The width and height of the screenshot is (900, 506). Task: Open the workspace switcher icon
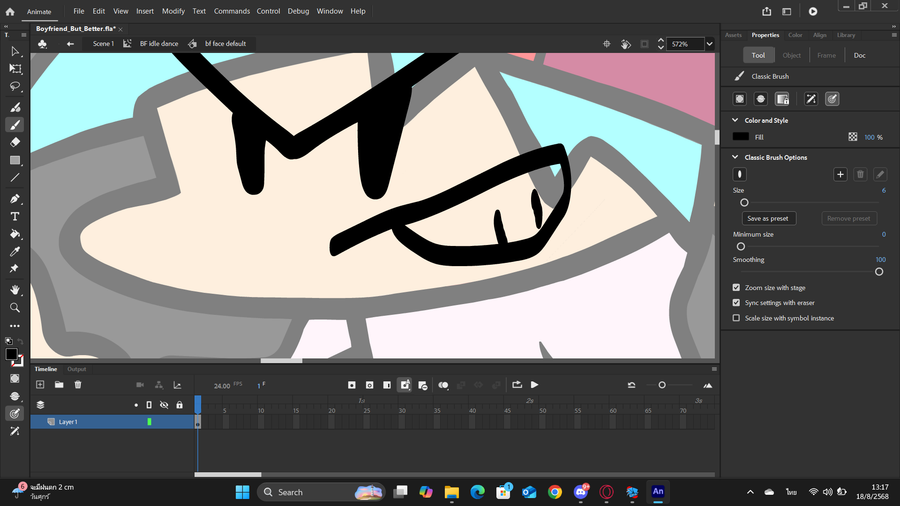coord(787,11)
